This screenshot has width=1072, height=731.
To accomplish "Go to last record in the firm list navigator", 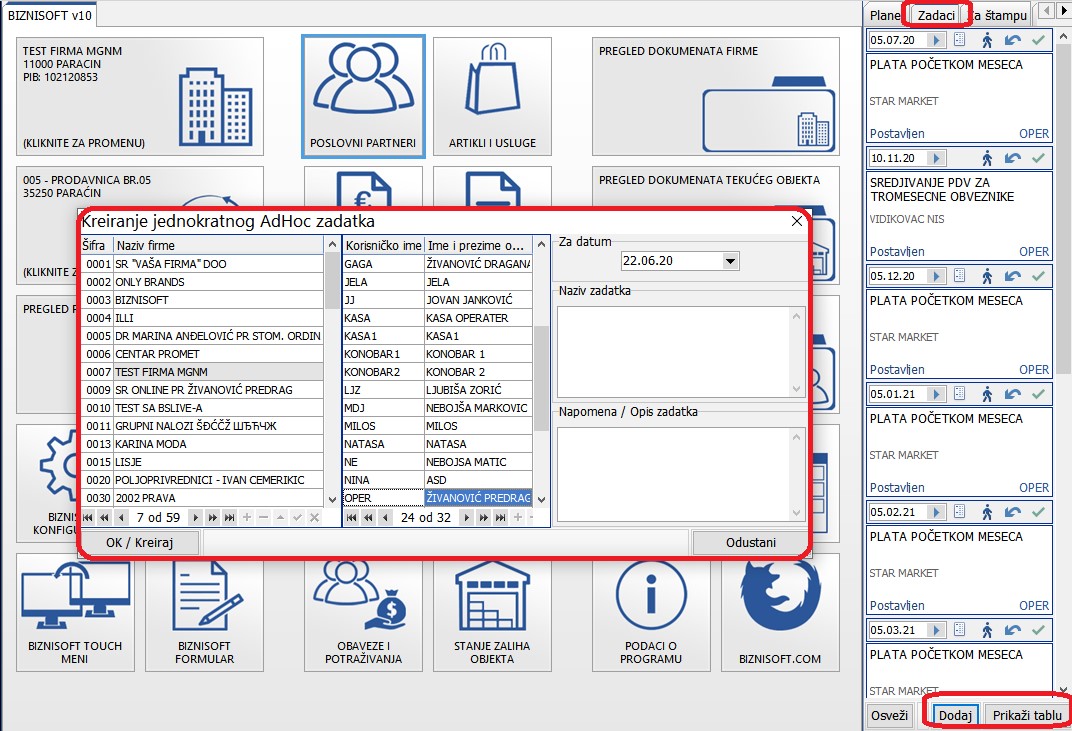I will pyautogui.click(x=230, y=518).
